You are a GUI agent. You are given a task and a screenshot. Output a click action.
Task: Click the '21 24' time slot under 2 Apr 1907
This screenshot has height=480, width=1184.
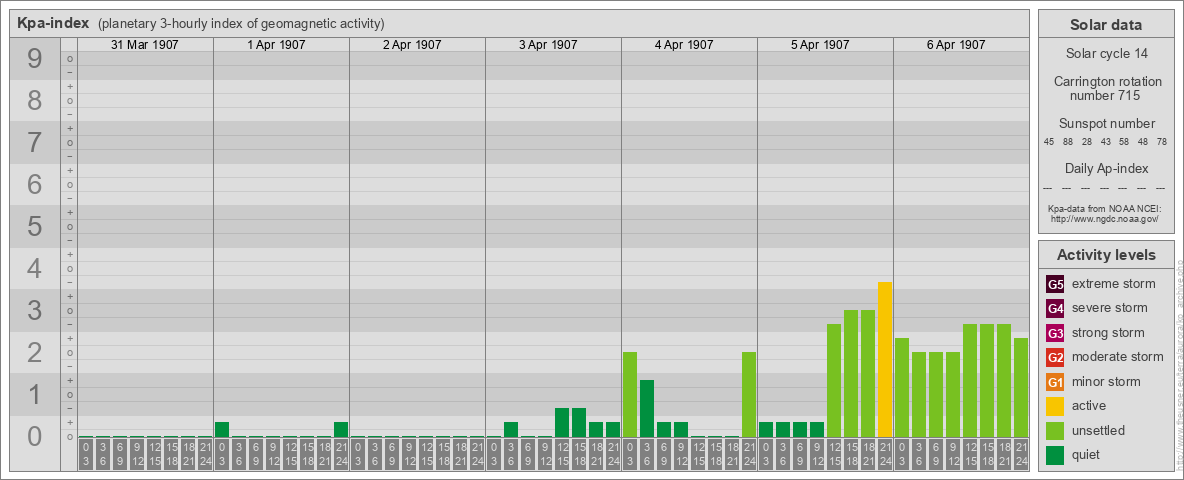click(x=477, y=455)
